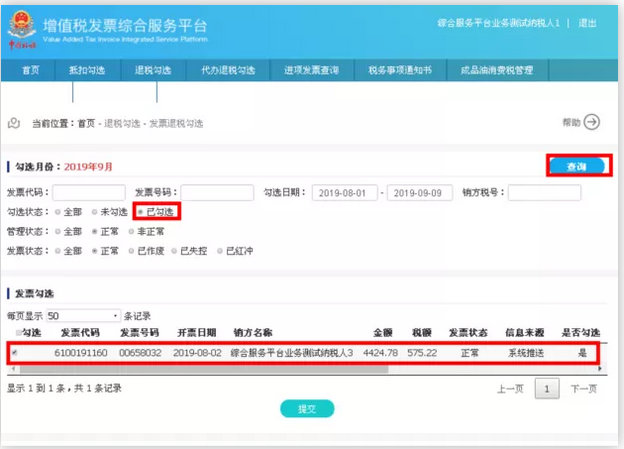The image size is (624, 449).
Task: Select 已勾选 radio for 勾选状态
Action: coord(140,212)
